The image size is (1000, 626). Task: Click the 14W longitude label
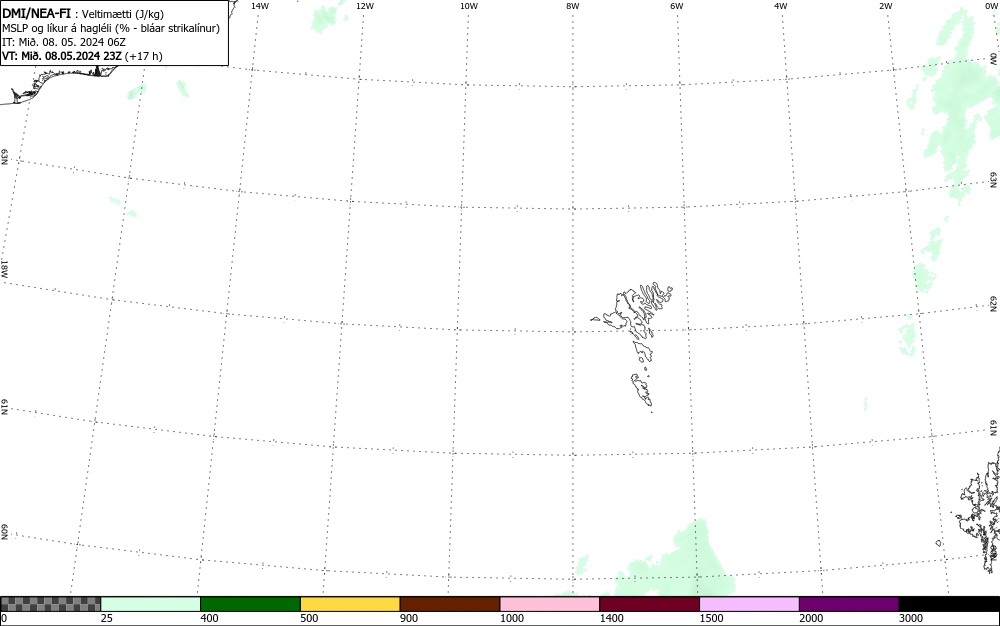260,6
